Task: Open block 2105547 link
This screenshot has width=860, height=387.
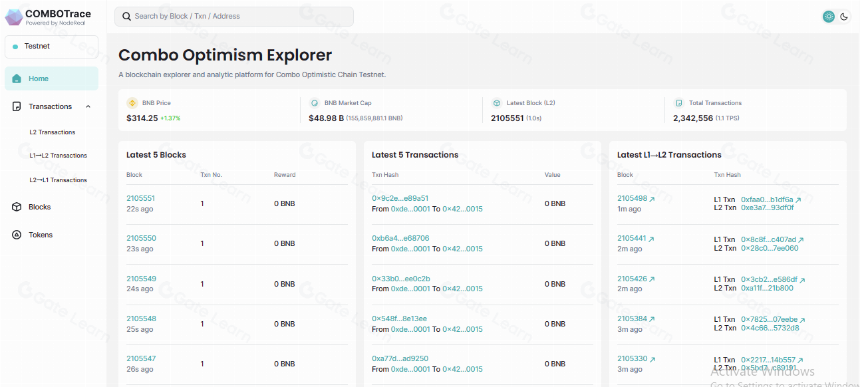Action: tap(141, 358)
